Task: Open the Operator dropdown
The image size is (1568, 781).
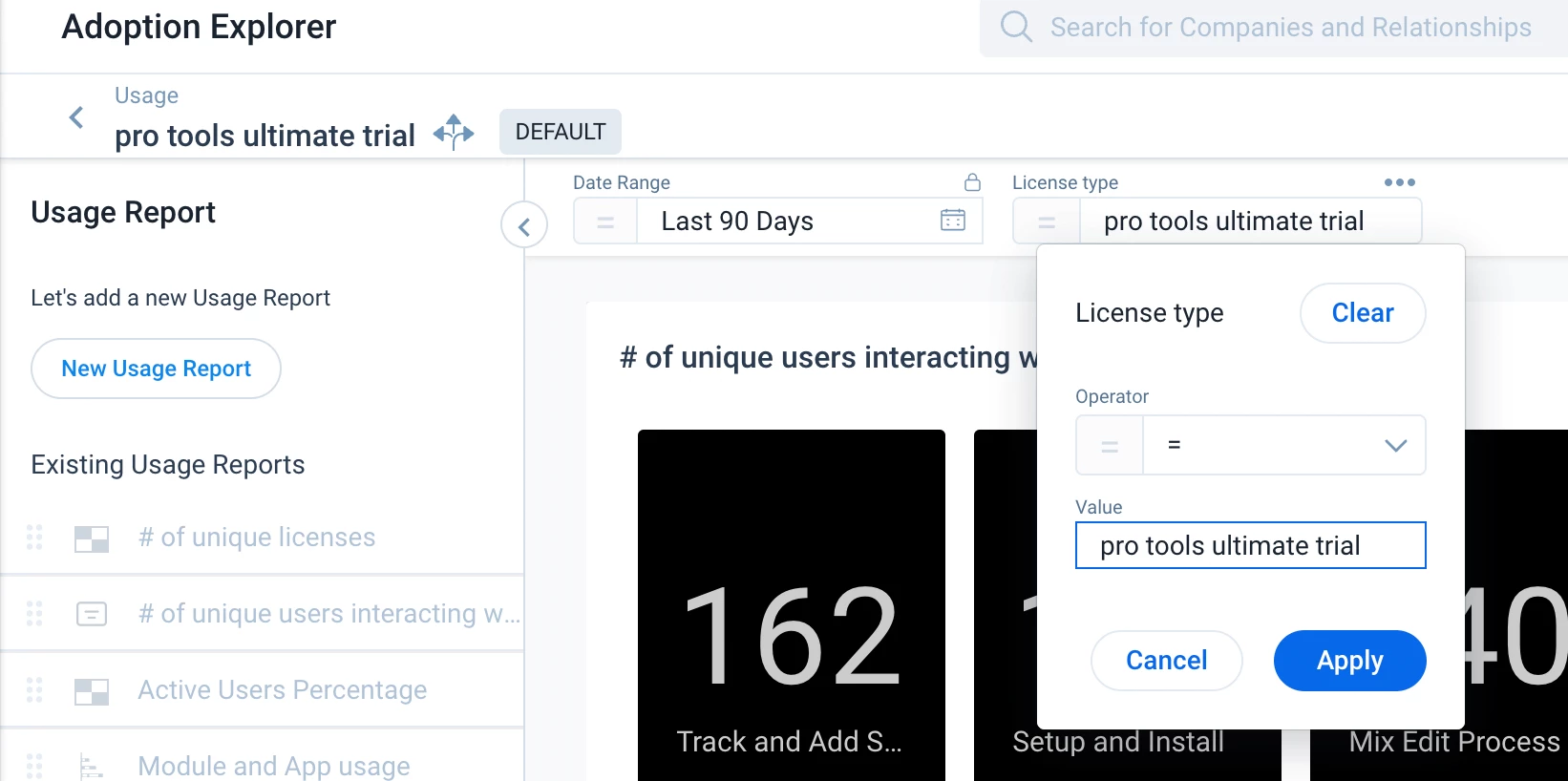Action: [1283, 445]
